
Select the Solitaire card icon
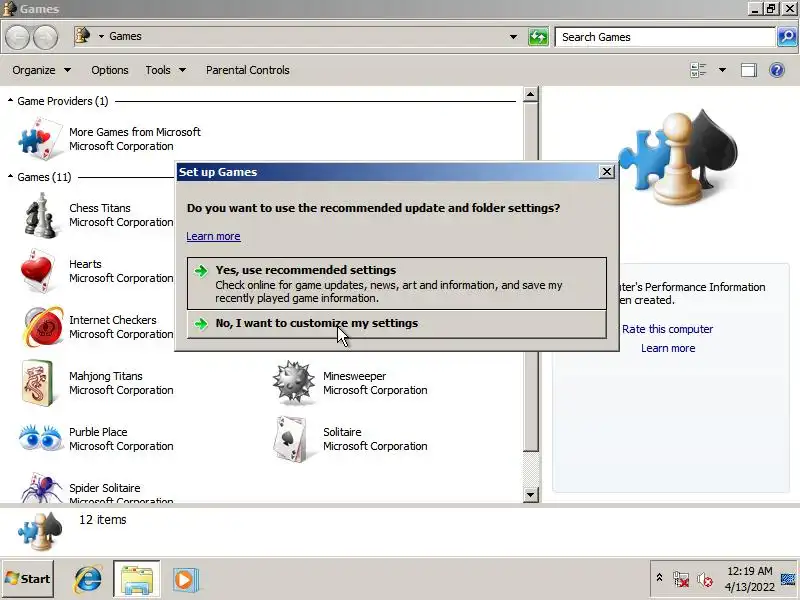tap(291, 439)
